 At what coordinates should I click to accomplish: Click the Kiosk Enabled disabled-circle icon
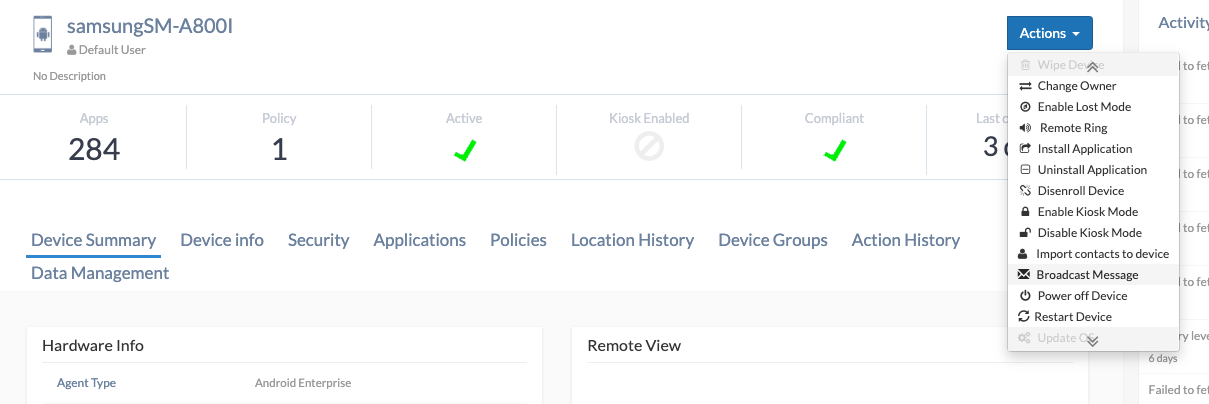649,148
